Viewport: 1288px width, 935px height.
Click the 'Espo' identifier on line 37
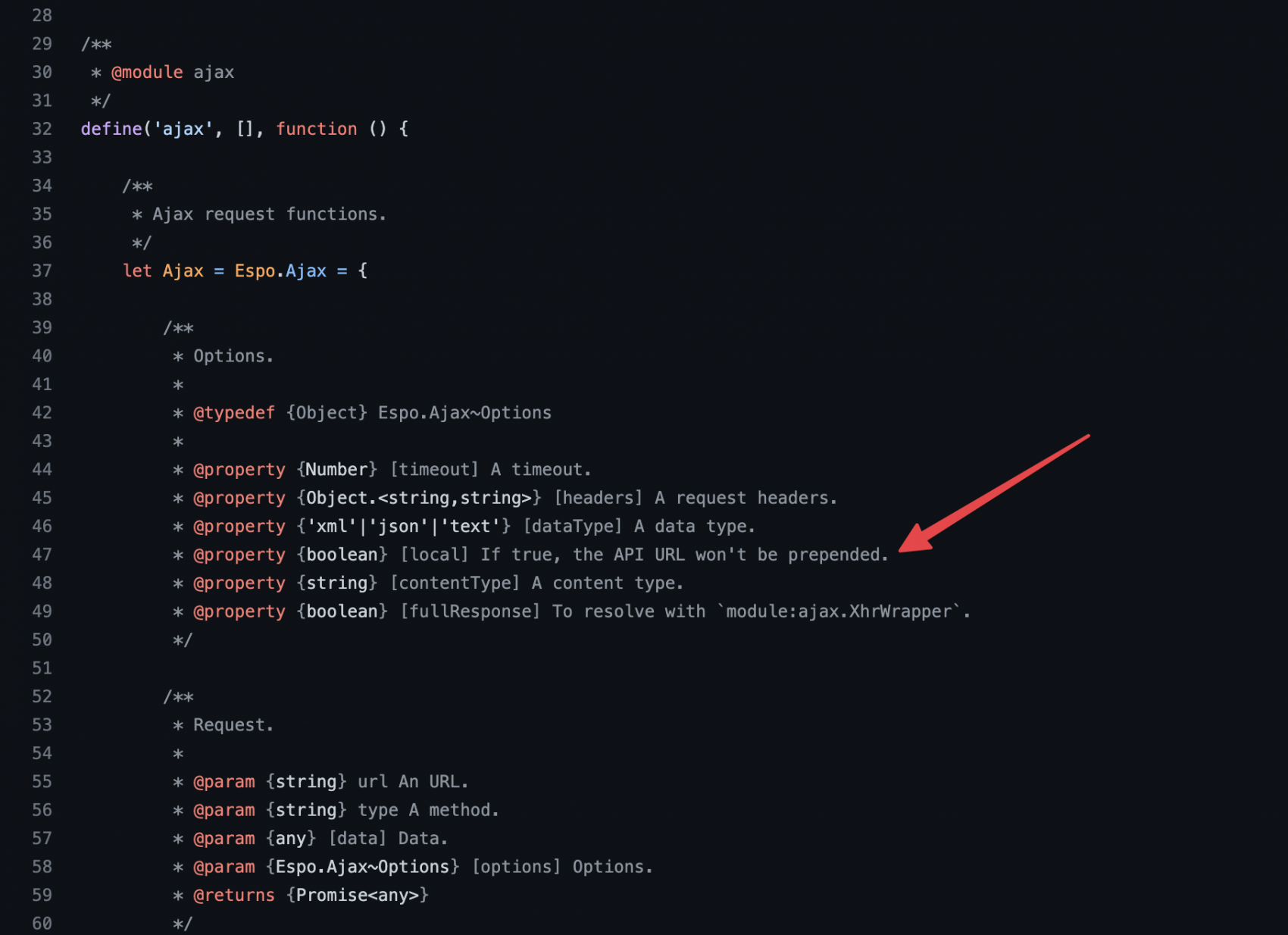[x=255, y=270]
